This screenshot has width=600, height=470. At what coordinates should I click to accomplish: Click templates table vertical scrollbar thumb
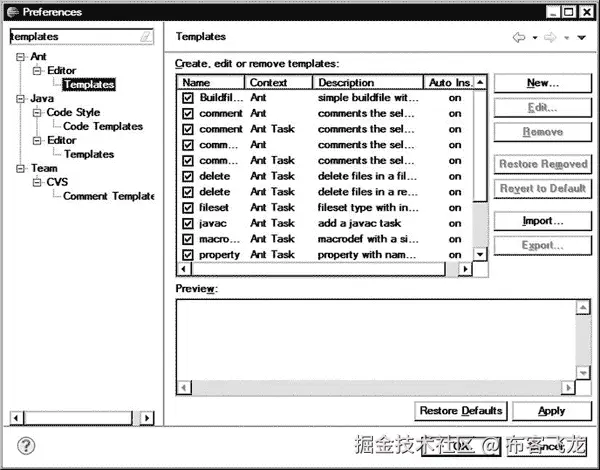480,145
